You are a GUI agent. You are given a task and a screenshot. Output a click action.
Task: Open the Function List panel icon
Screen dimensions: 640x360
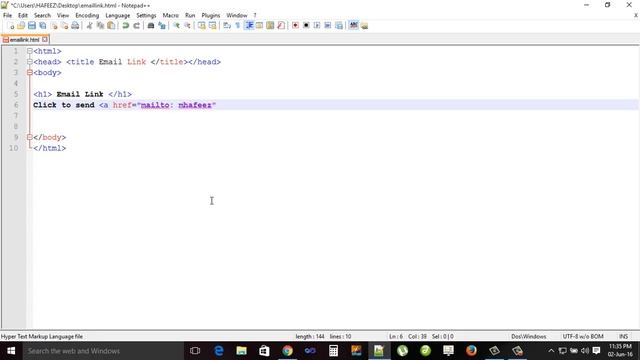click(281, 26)
